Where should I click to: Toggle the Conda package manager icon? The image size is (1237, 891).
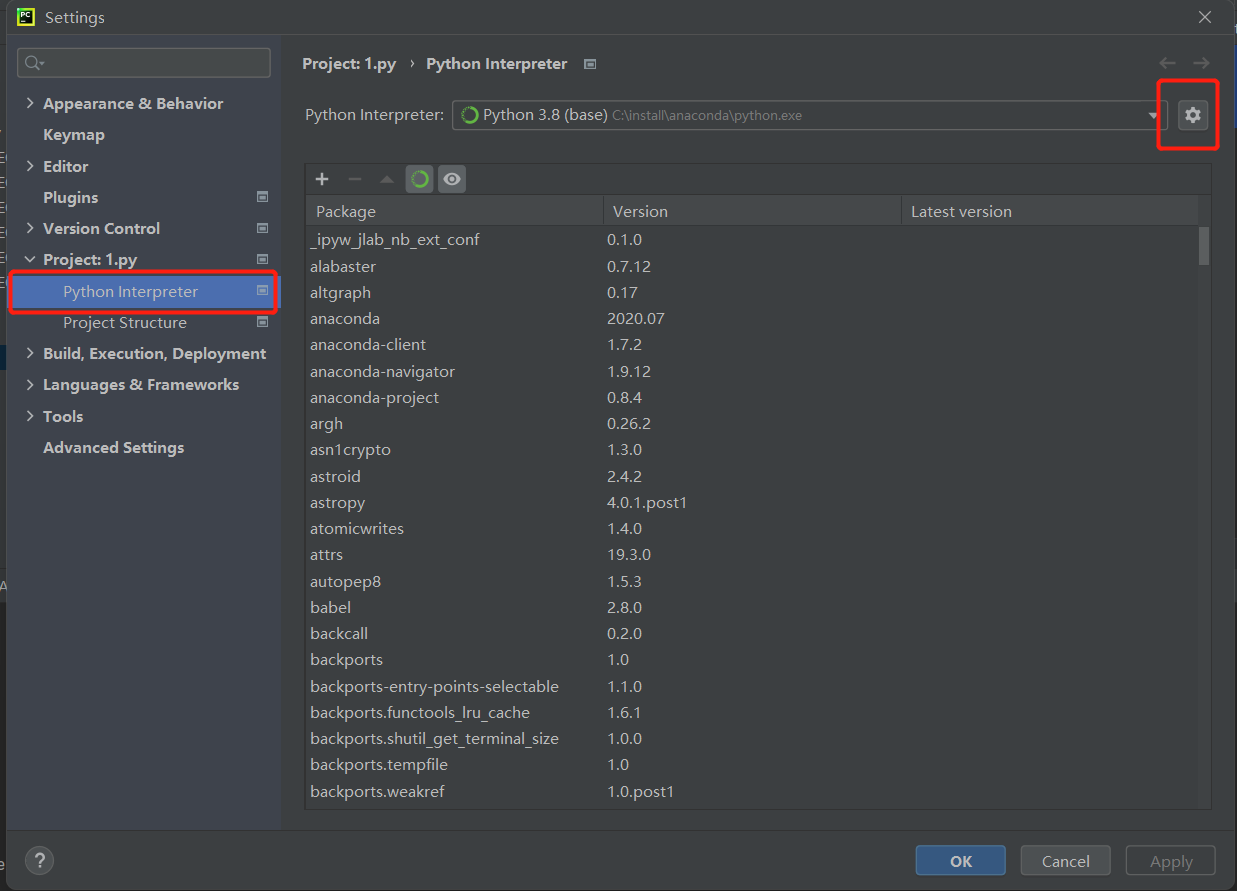click(x=420, y=179)
